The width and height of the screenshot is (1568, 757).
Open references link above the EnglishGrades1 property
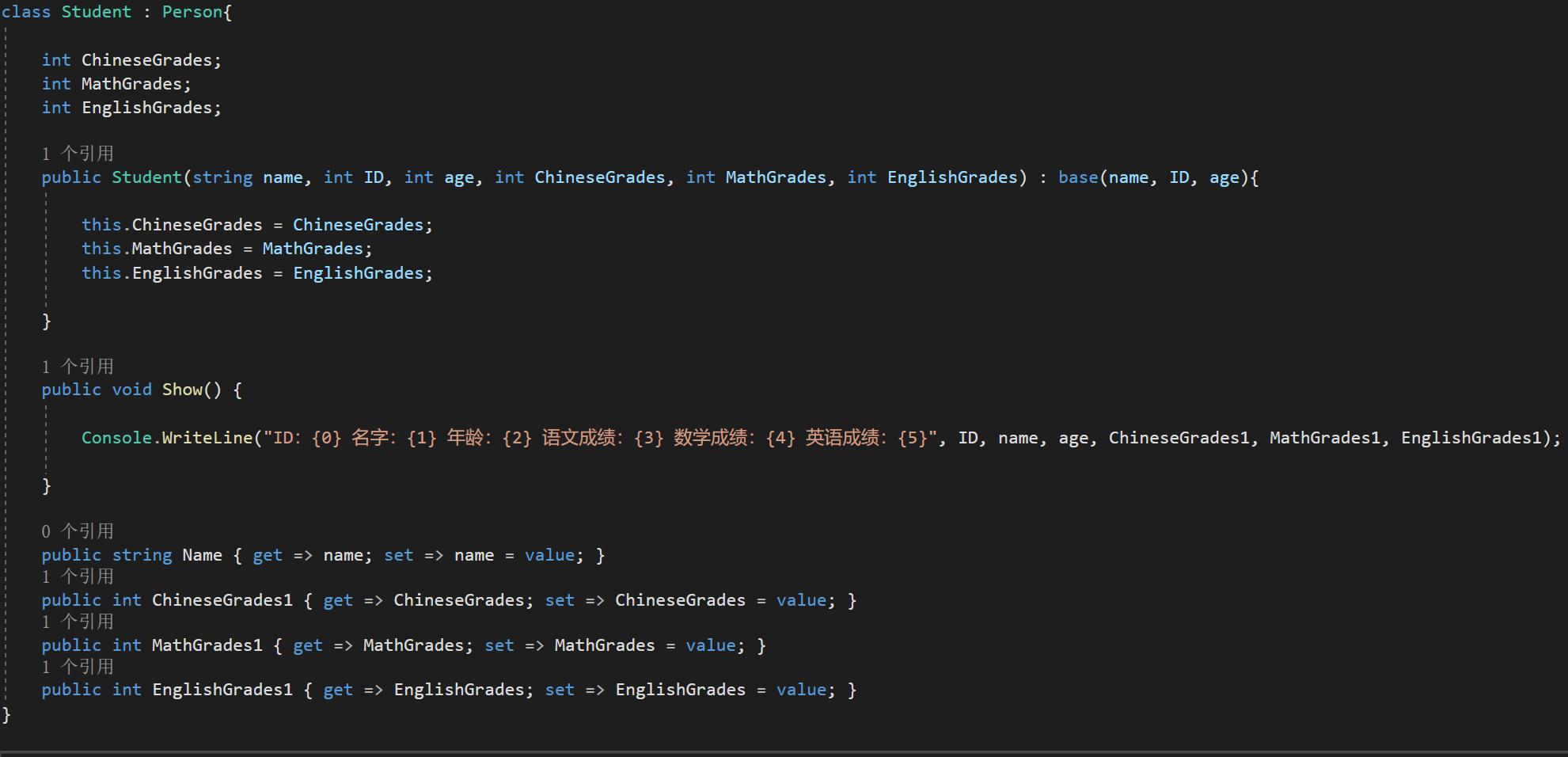(x=78, y=667)
